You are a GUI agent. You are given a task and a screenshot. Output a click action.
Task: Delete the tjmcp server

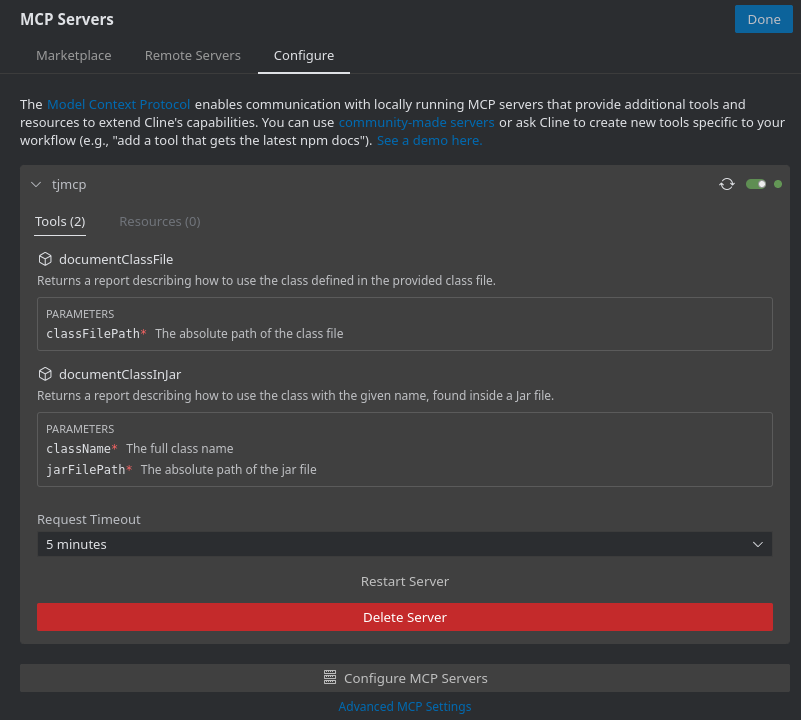tap(404, 617)
